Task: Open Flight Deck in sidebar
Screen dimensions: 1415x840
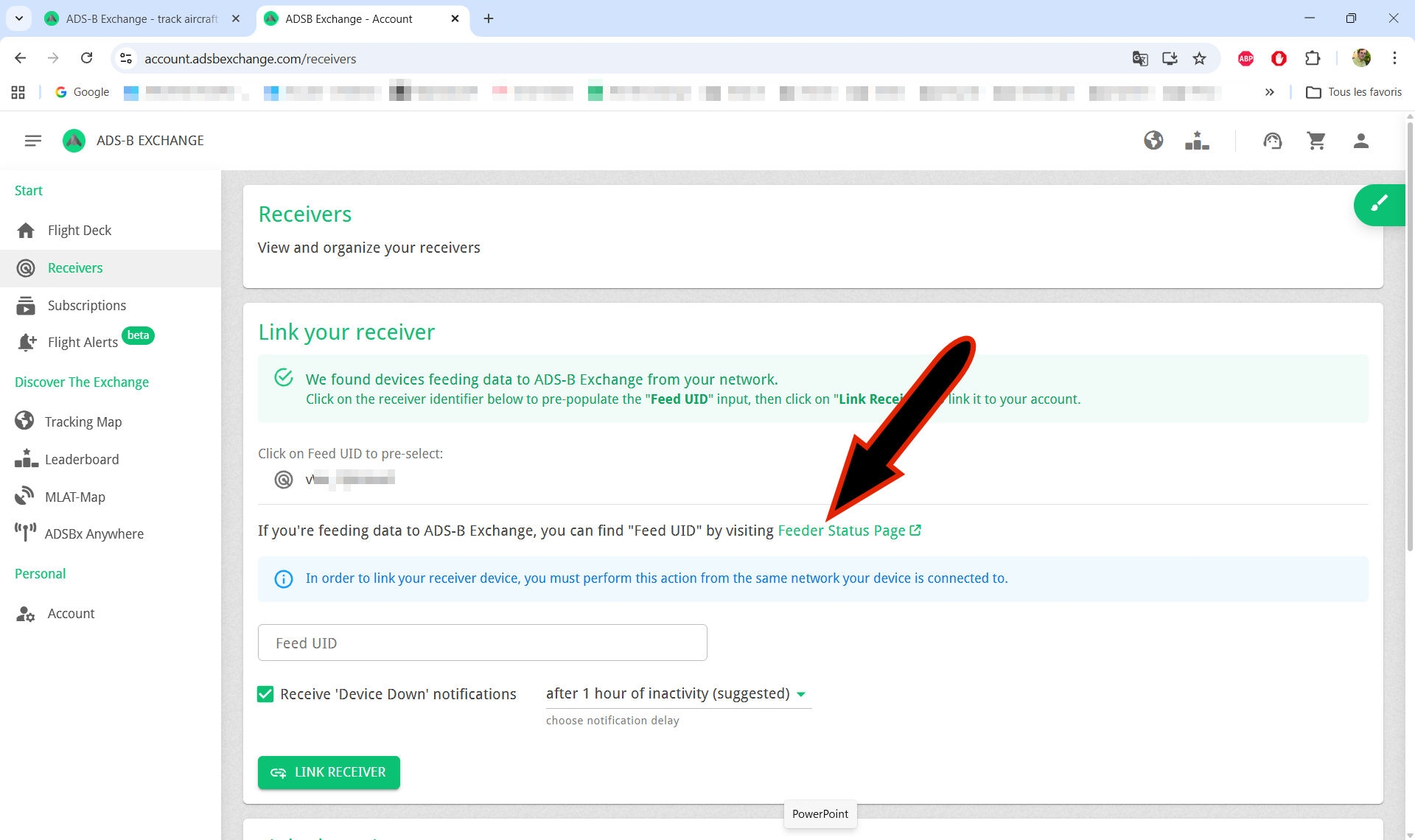Action: click(111, 231)
